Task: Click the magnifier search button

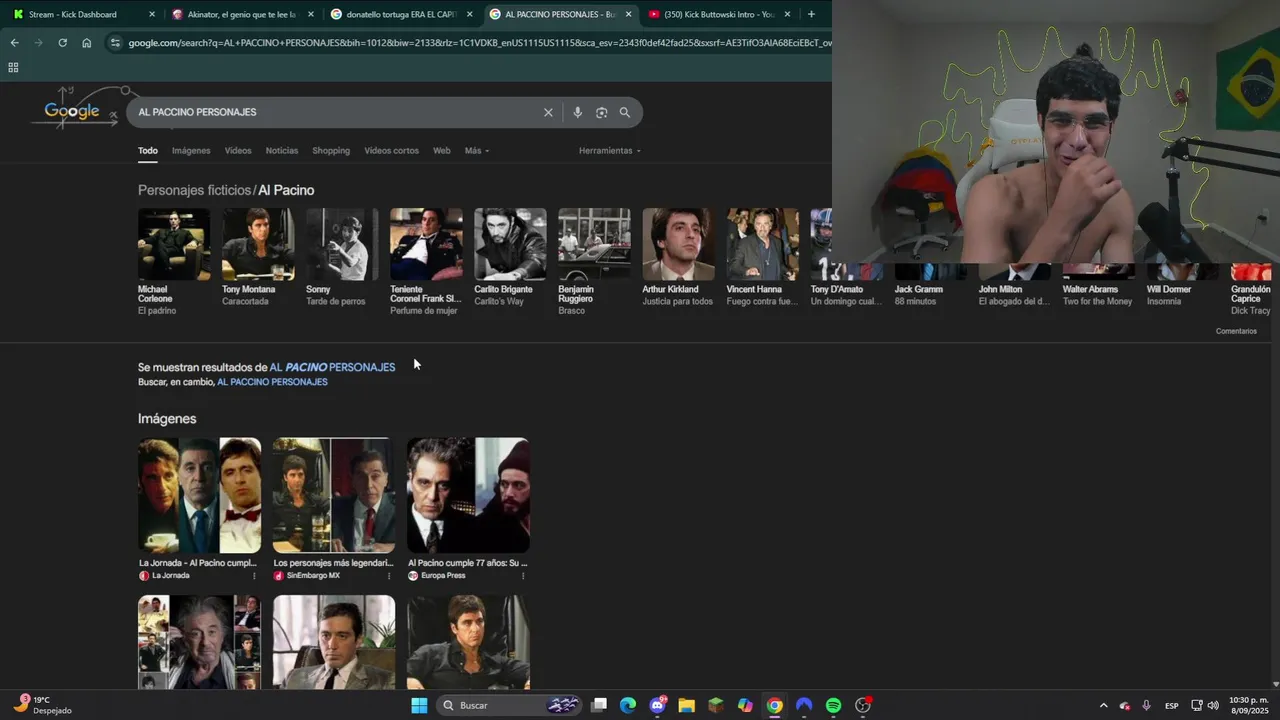Action: (625, 112)
